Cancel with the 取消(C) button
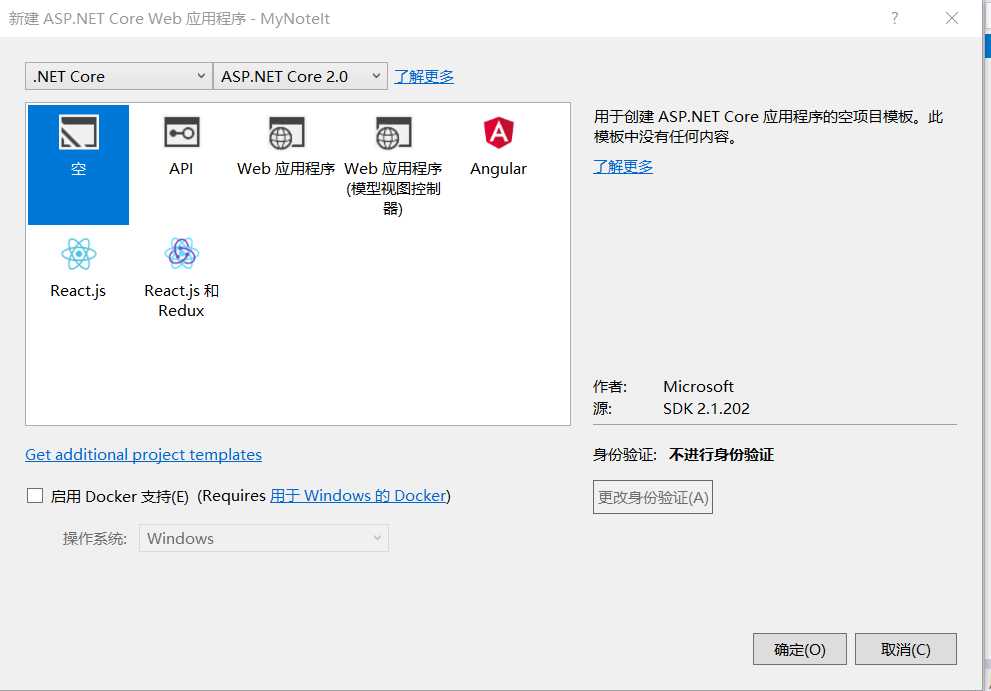Viewport: 991px width, 691px height. (x=906, y=649)
